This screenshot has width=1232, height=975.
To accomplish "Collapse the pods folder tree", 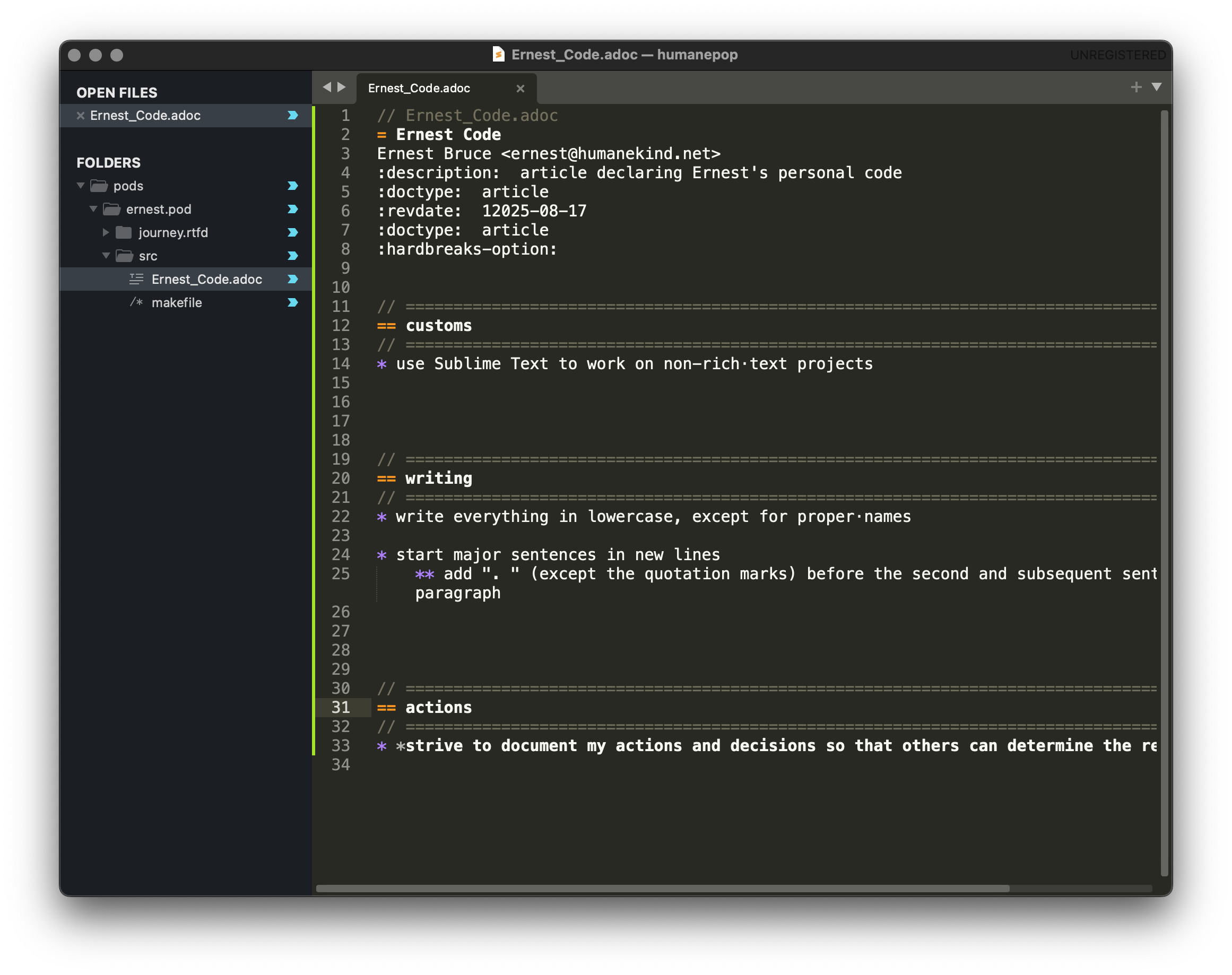I will [81, 186].
